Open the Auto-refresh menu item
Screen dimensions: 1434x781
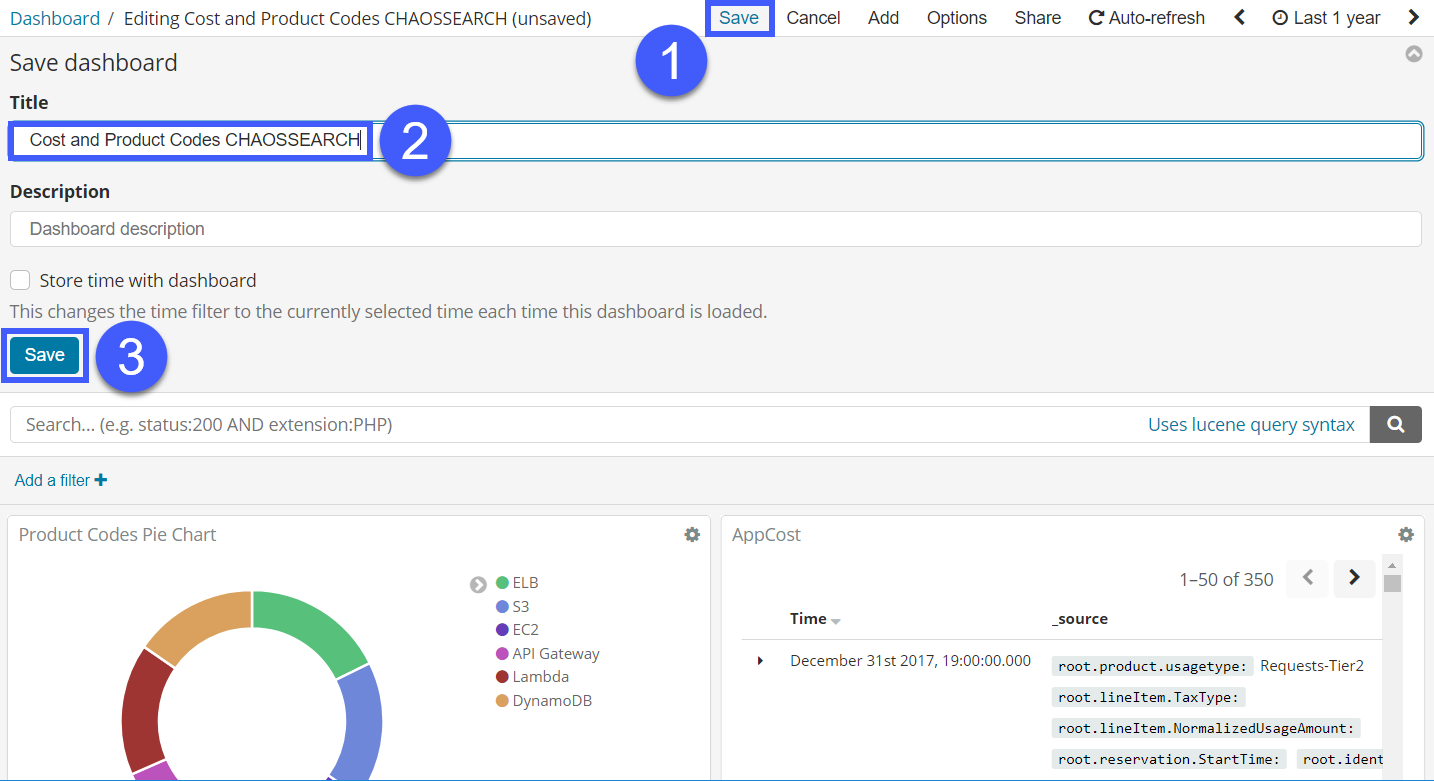[1147, 18]
